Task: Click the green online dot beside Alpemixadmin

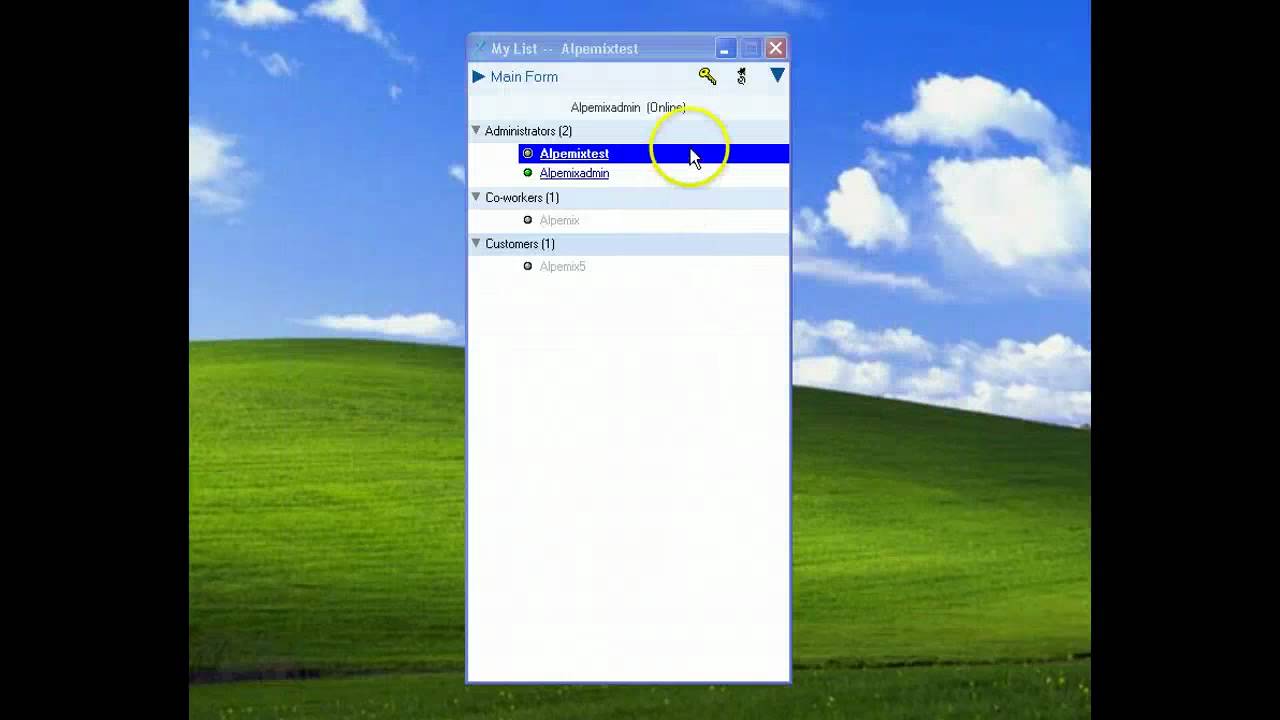Action: coord(528,173)
